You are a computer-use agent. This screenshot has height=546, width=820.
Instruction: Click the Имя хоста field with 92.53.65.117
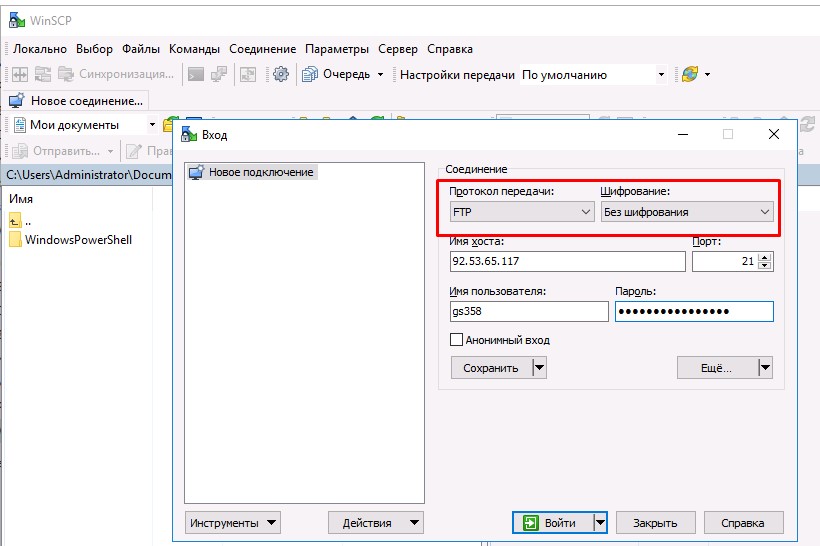pos(567,261)
